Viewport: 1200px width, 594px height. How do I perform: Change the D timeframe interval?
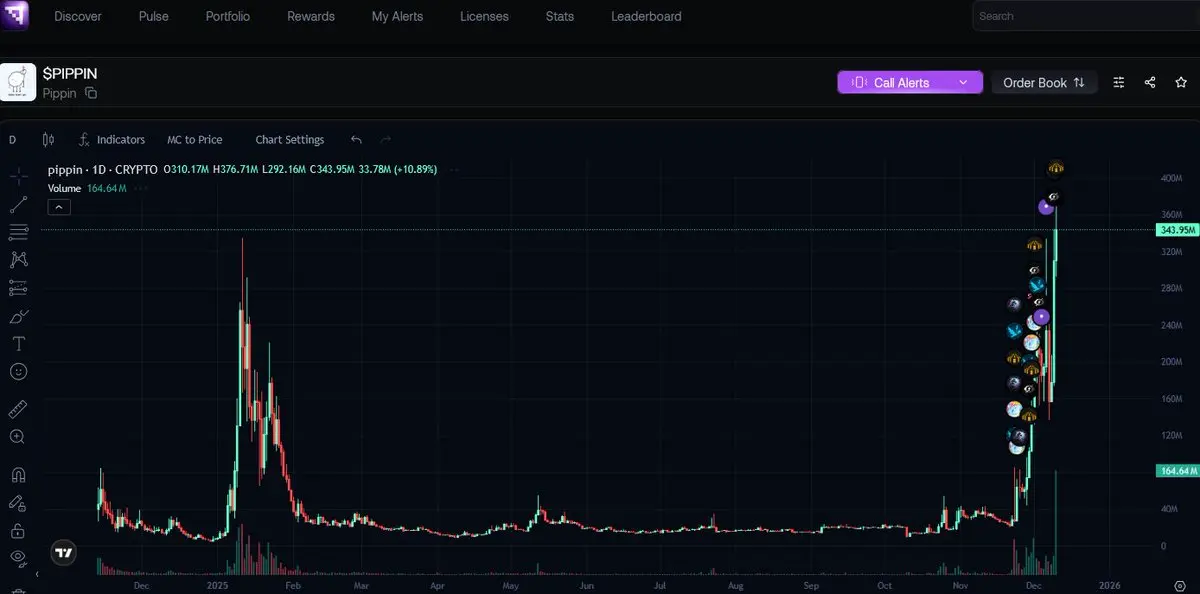click(12, 140)
